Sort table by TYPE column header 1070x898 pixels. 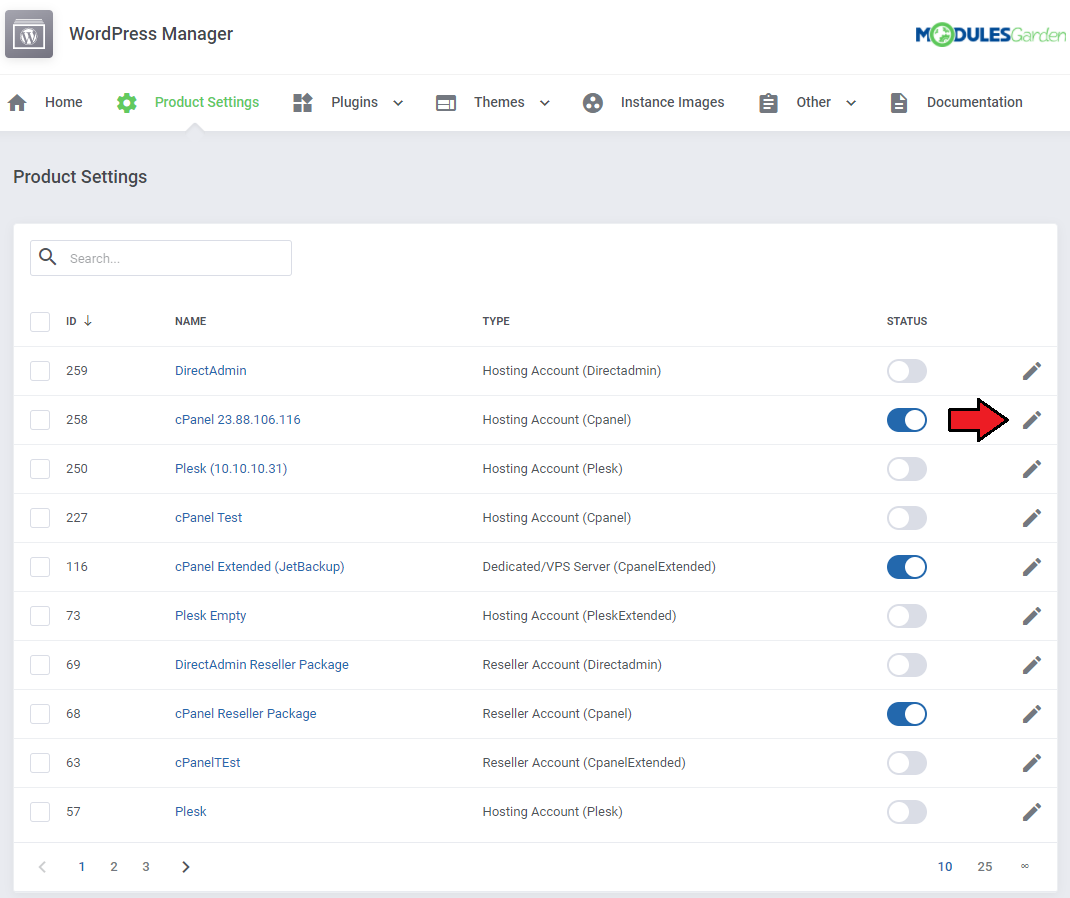click(x=496, y=321)
